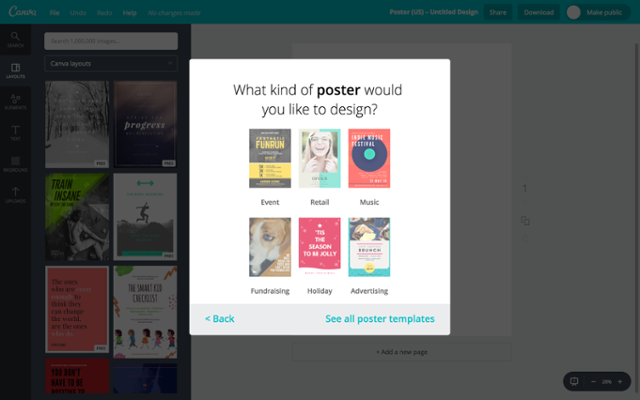Open the Uploads panel icon

click(15, 195)
